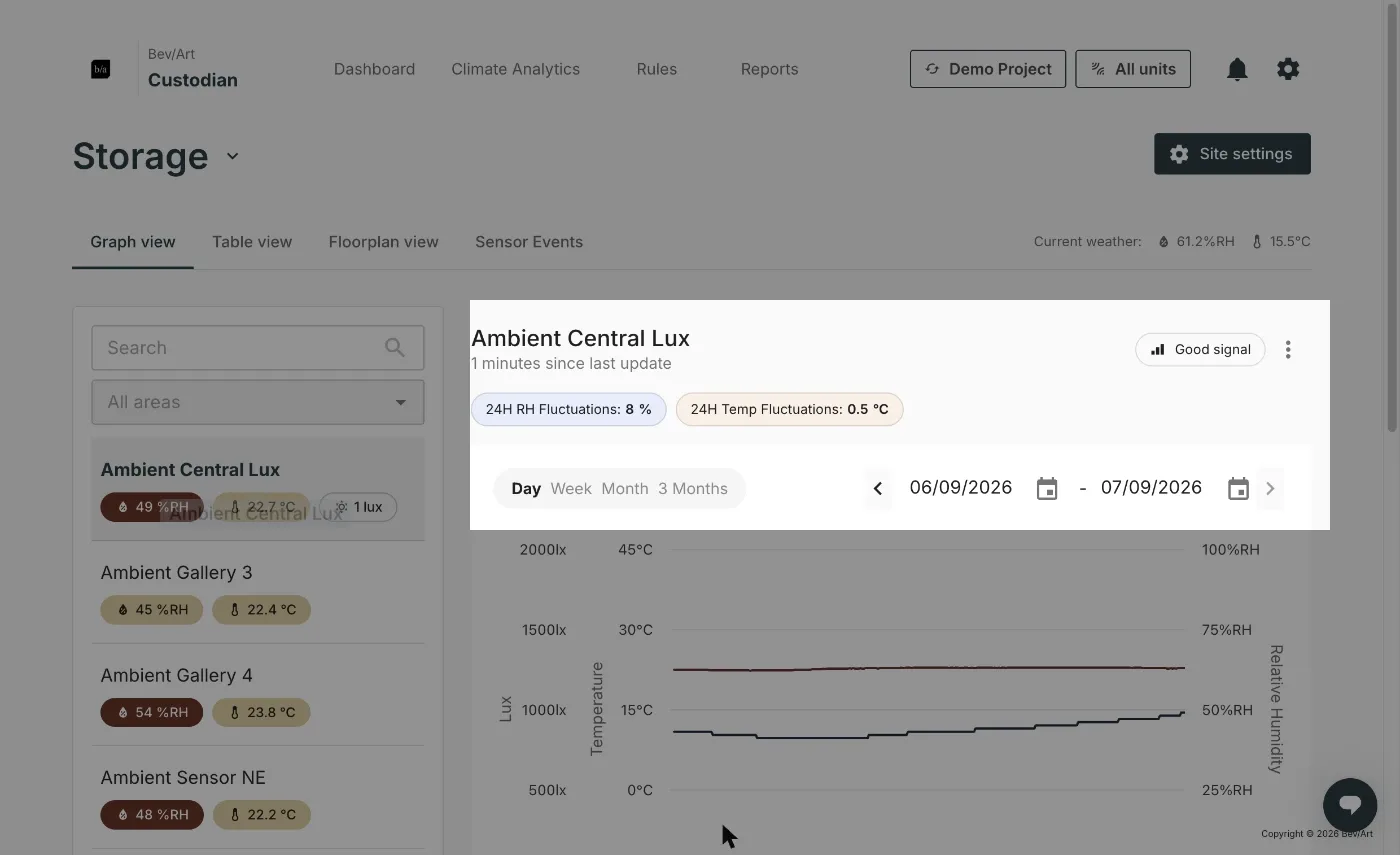
Task: Open the start date calendar picker
Action: pyautogui.click(x=1047, y=488)
